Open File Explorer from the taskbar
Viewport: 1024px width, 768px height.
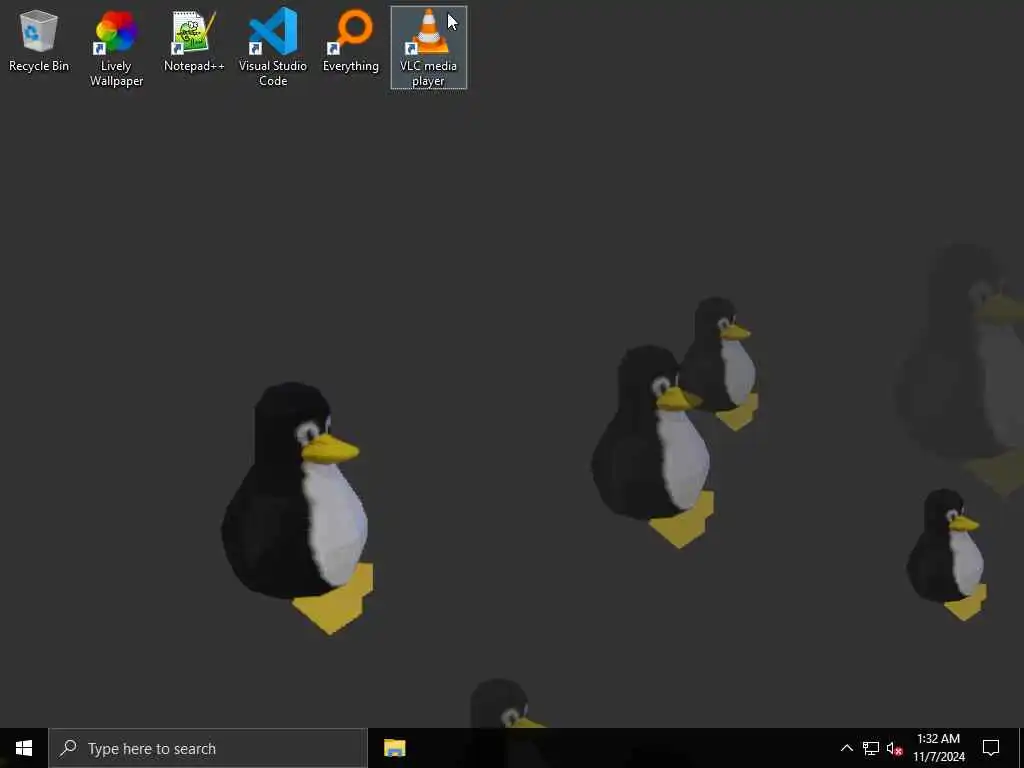coord(394,748)
